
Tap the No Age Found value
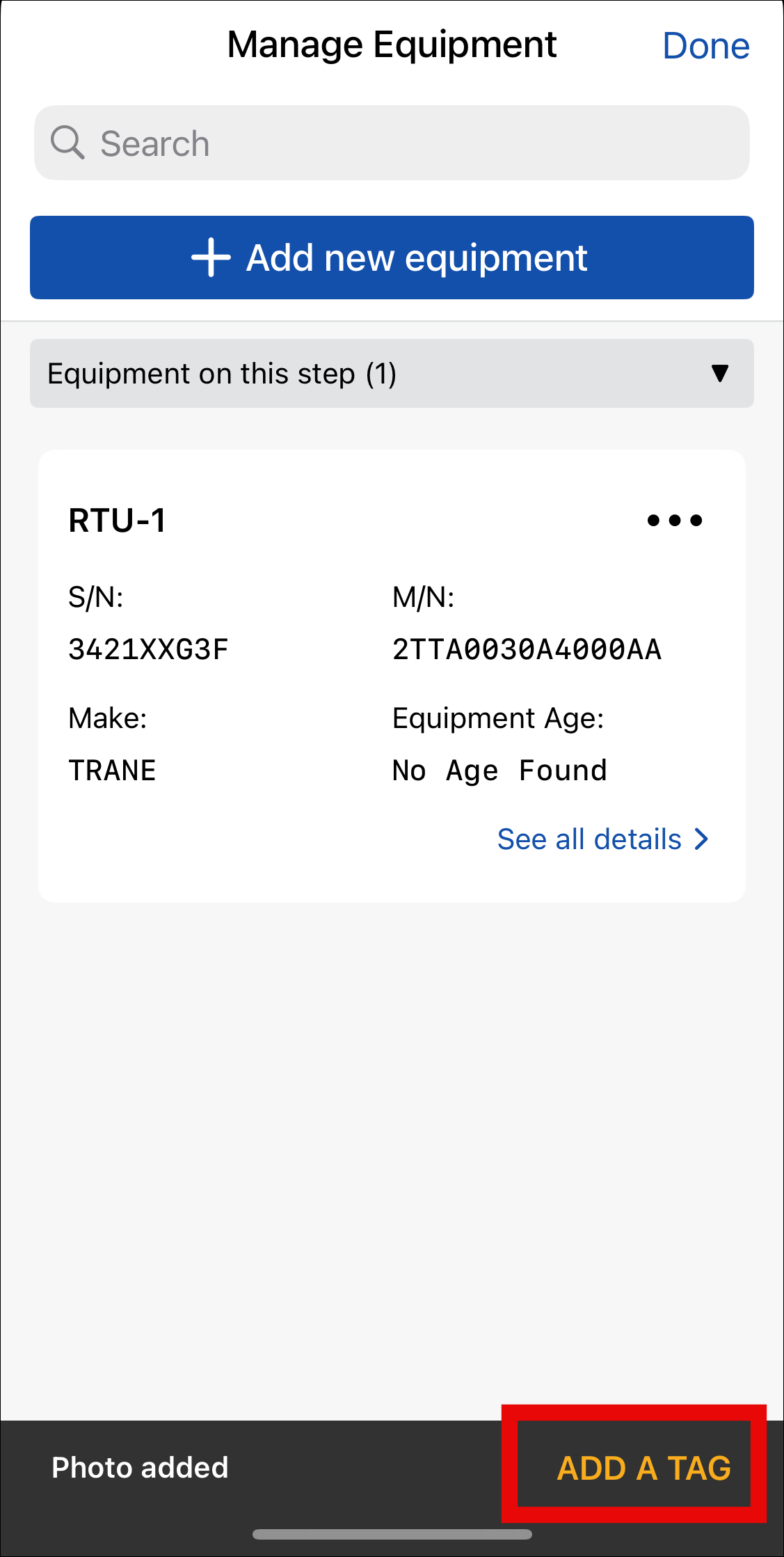point(499,770)
